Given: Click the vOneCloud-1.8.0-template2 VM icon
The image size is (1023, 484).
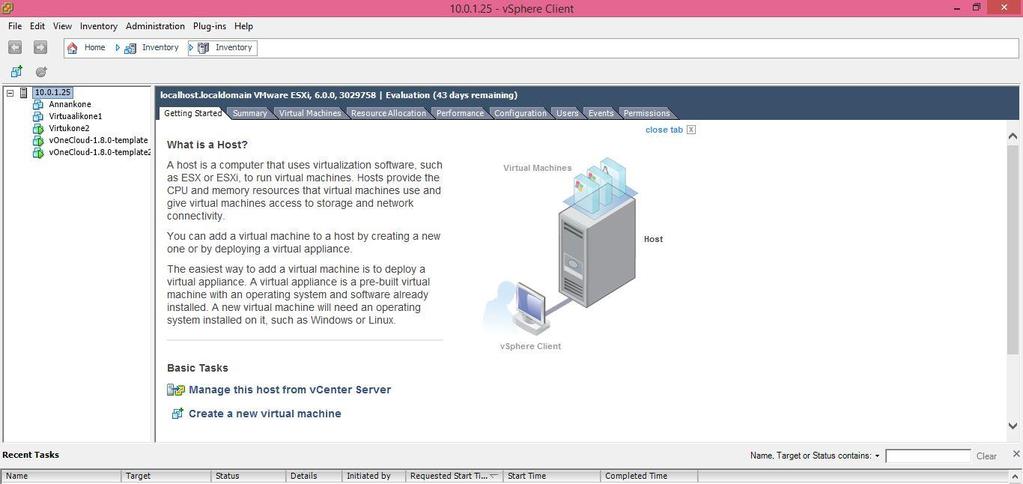Looking at the screenshot, I should point(38,153).
